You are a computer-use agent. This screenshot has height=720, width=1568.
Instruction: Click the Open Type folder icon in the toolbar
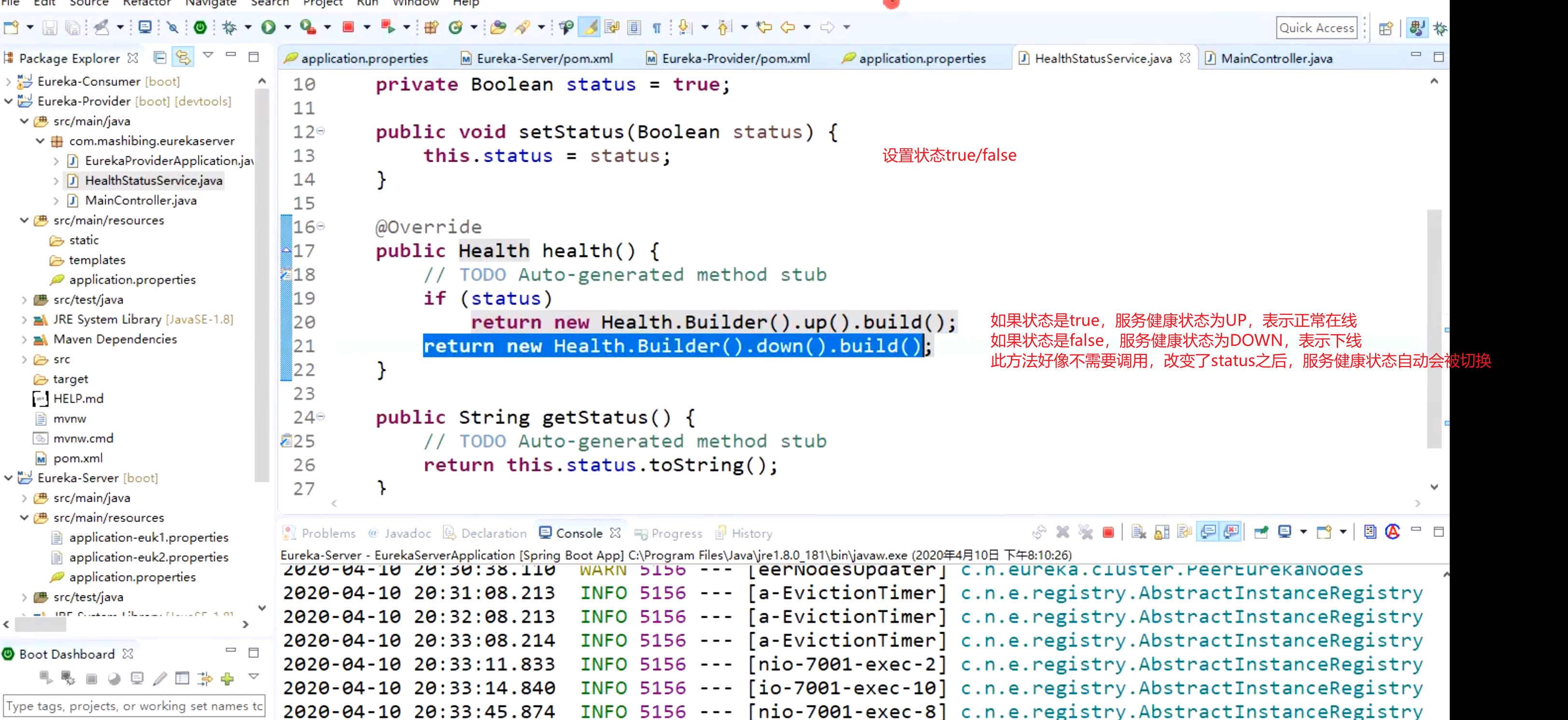click(498, 27)
